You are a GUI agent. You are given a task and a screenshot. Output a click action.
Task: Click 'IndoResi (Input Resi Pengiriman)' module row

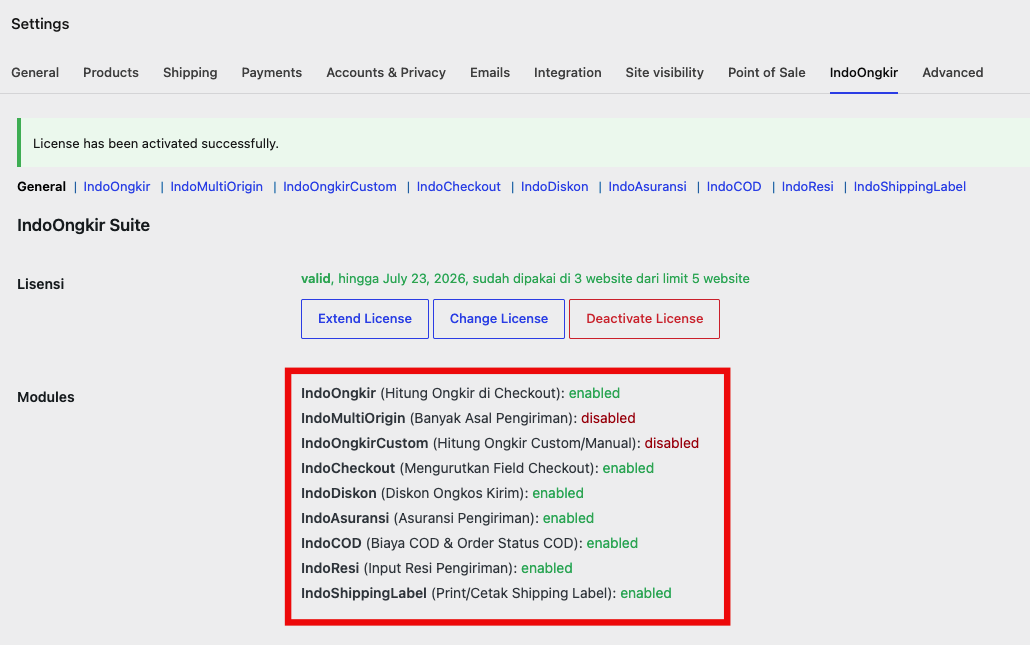pyautogui.click(x=437, y=568)
